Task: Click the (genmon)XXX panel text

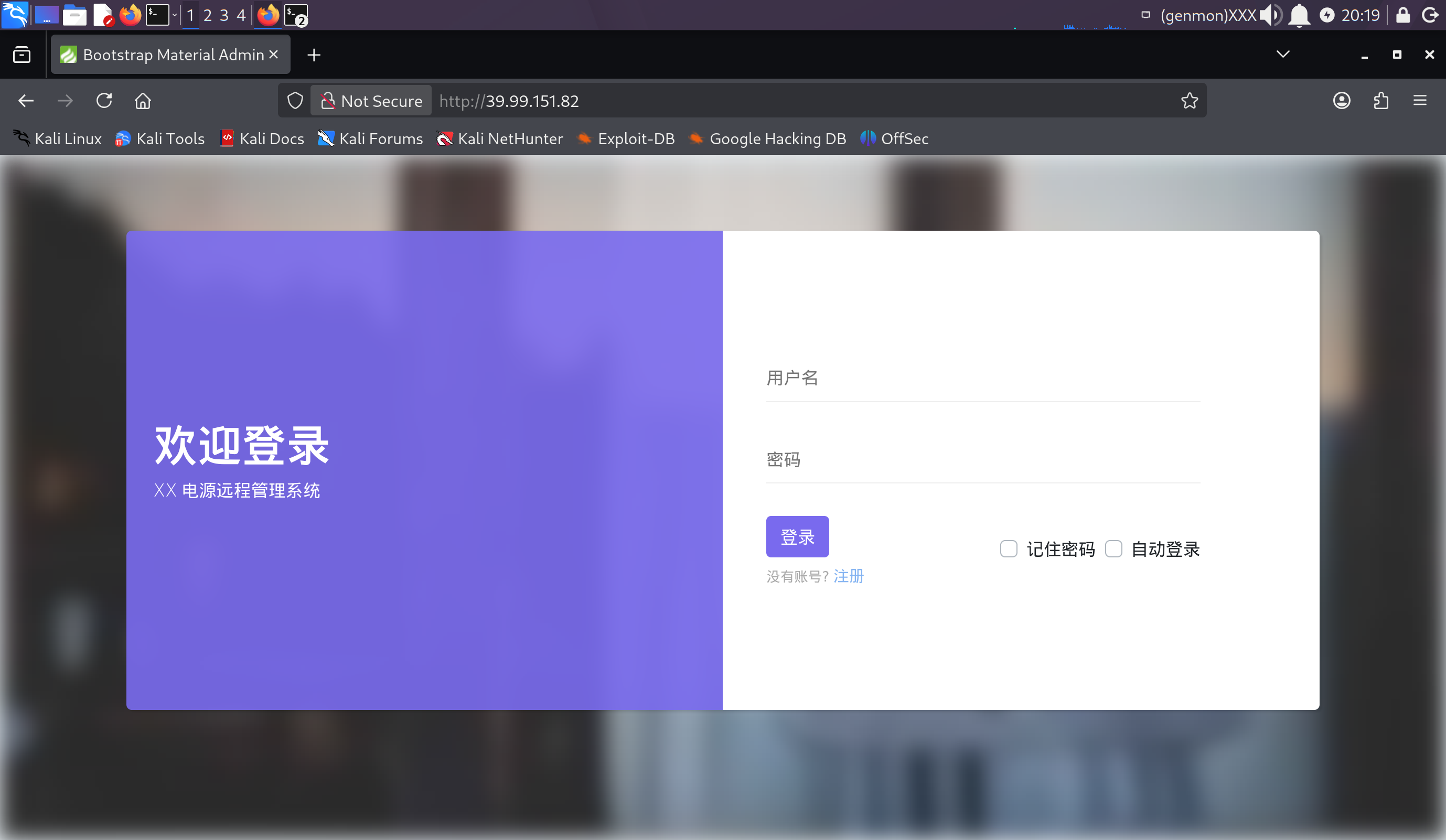Action: [x=1208, y=15]
